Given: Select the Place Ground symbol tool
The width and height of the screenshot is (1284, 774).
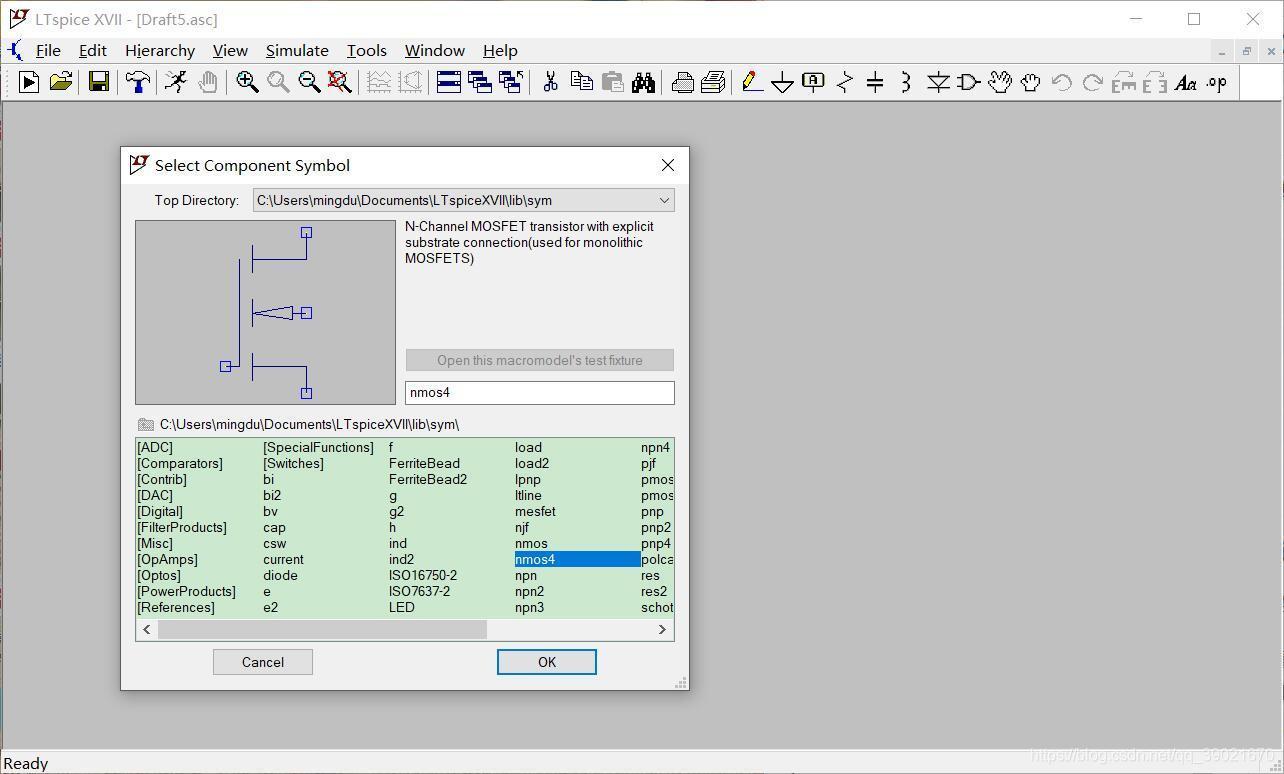Looking at the screenshot, I should coord(783,82).
